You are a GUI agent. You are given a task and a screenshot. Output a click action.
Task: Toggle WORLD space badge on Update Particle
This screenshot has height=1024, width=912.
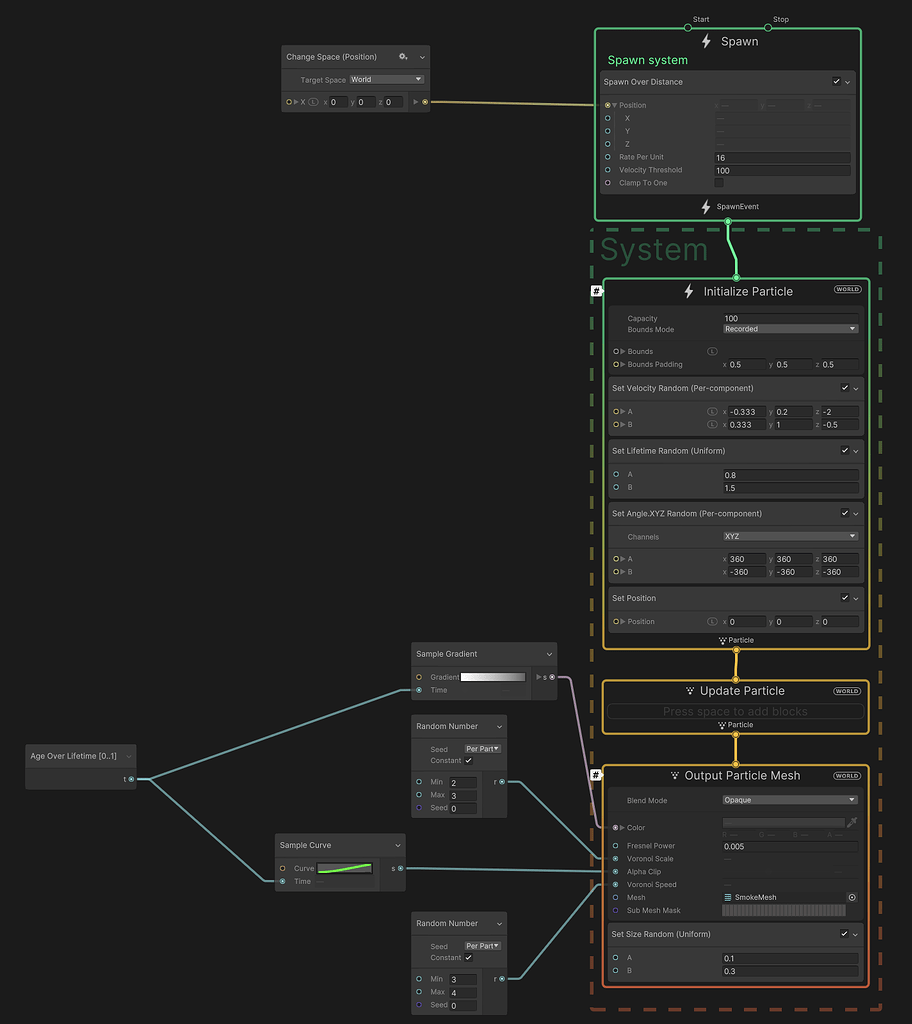(x=847, y=691)
